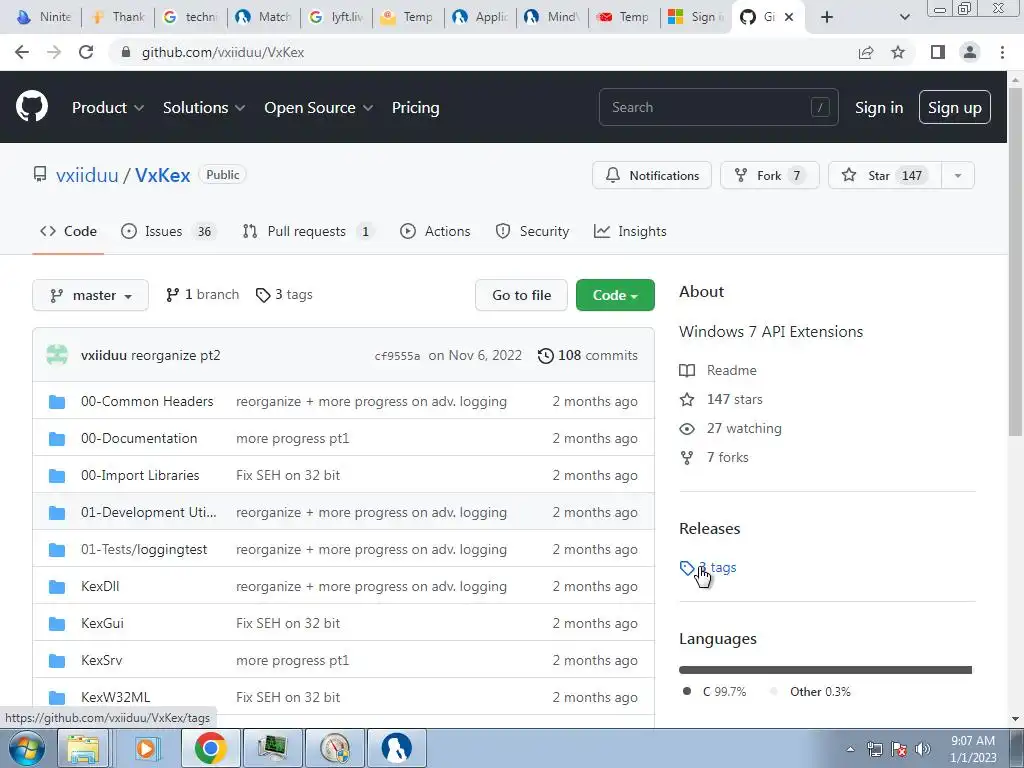Click the address bar URL
The height and width of the screenshot is (768, 1024).
(223, 52)
